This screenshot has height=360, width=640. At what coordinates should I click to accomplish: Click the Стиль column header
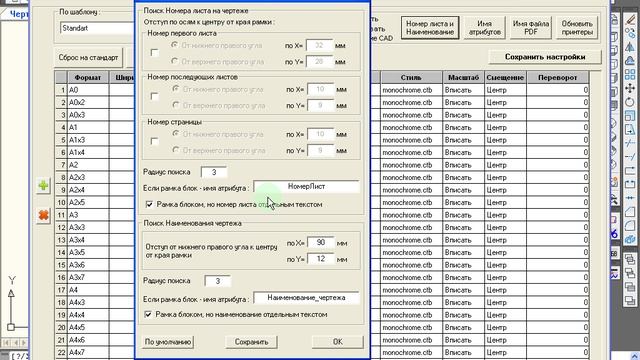tap(411, 78)
